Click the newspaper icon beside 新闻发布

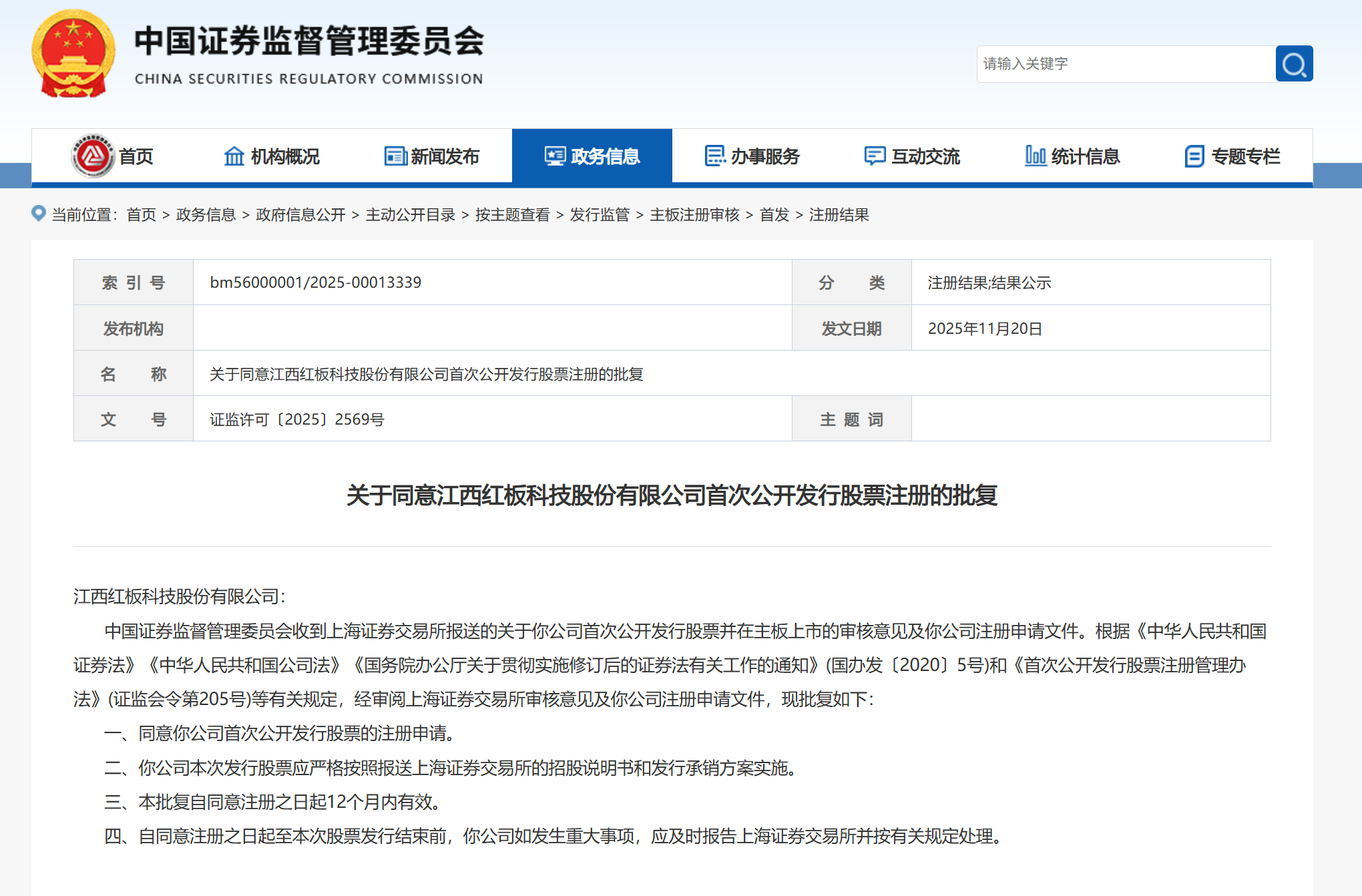pos(395,156)
